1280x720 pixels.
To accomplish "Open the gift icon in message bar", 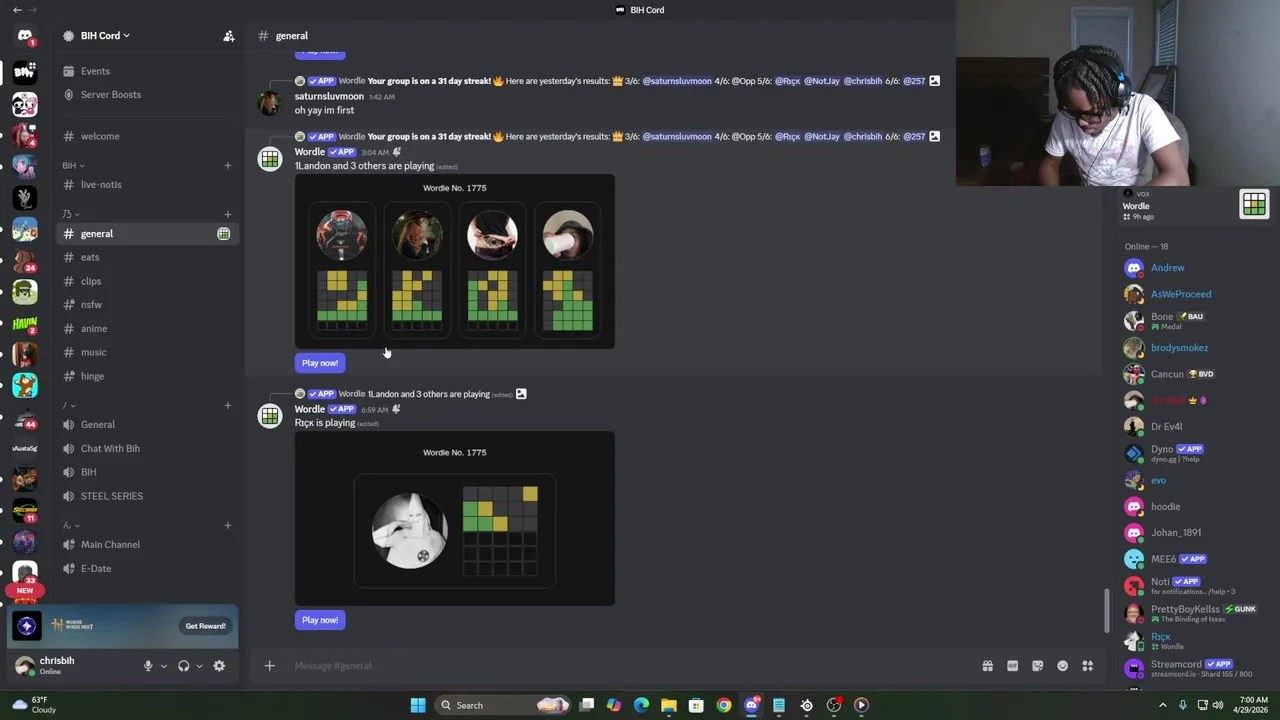I will 987,666.
